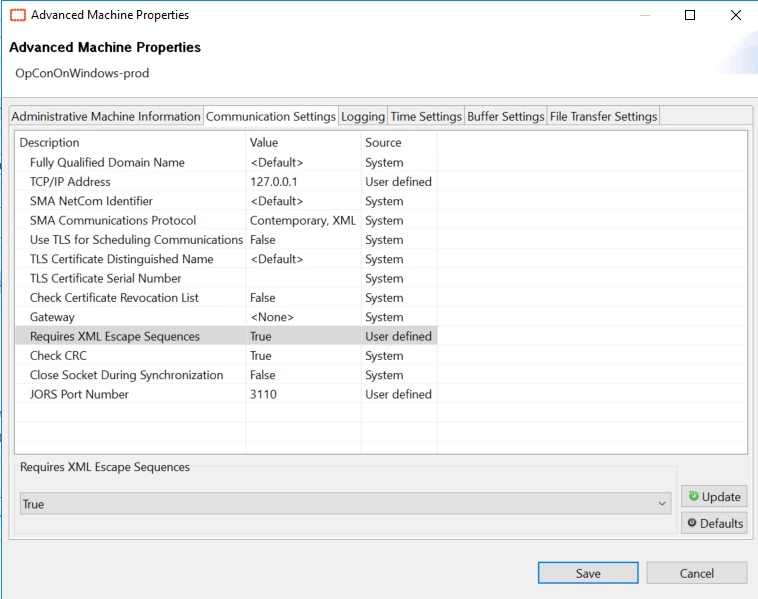758x599 pixels.
Task: Click the <None> gateway value
Action: click(303, 317)
